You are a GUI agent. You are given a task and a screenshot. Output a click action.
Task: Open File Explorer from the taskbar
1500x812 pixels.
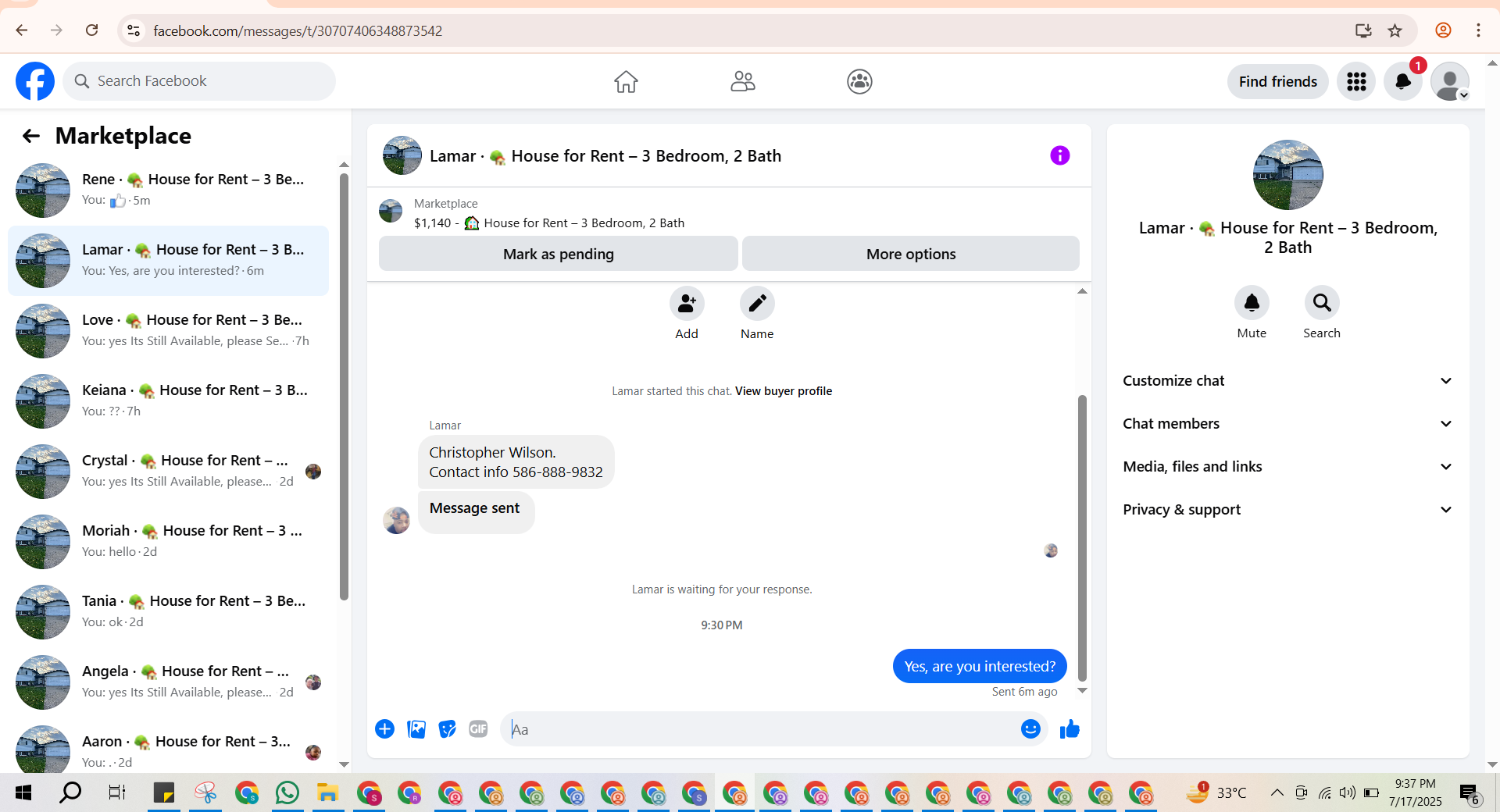coord(327,793)
